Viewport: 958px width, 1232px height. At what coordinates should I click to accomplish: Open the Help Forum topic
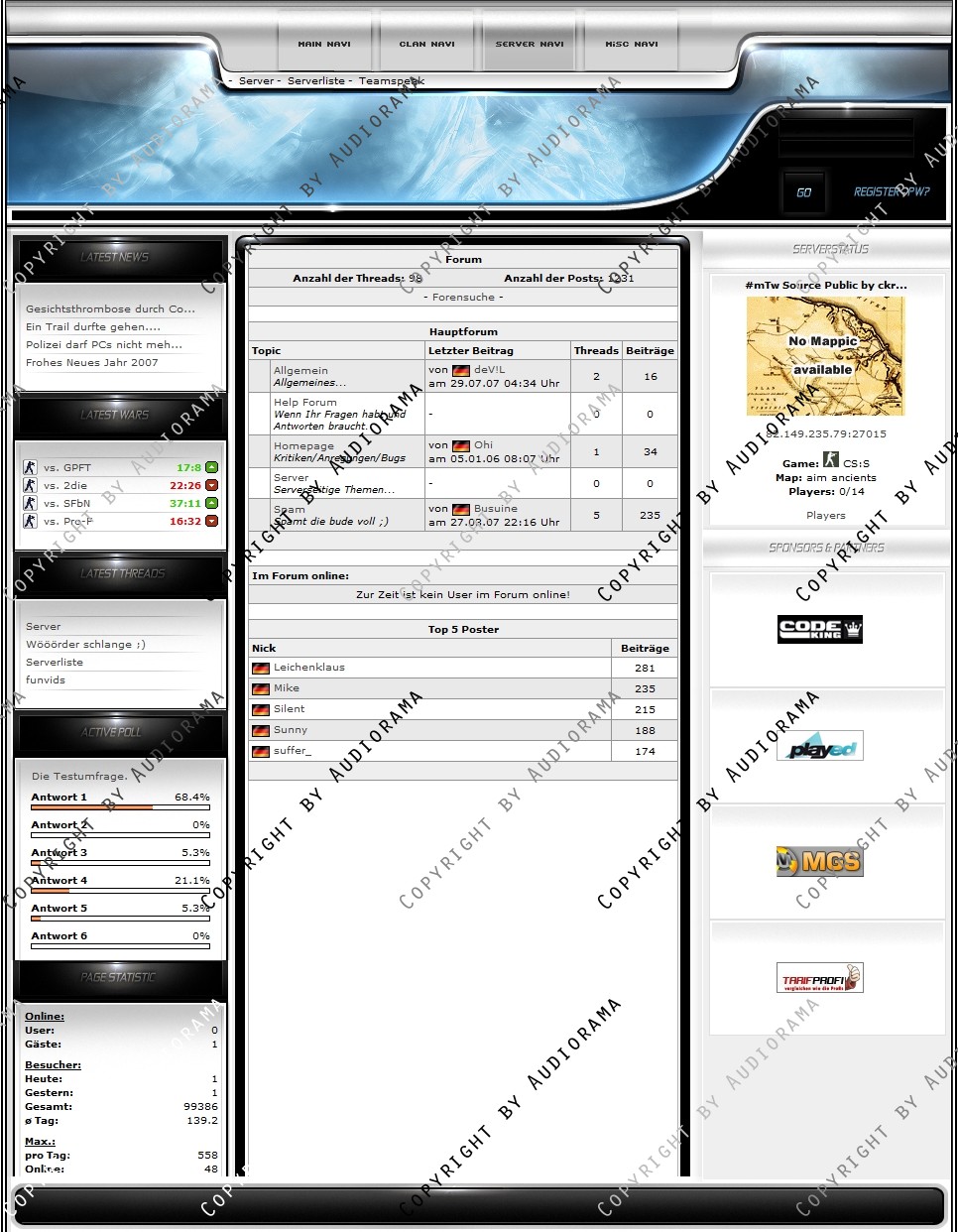pyautogui.click(x=305, y=402)
